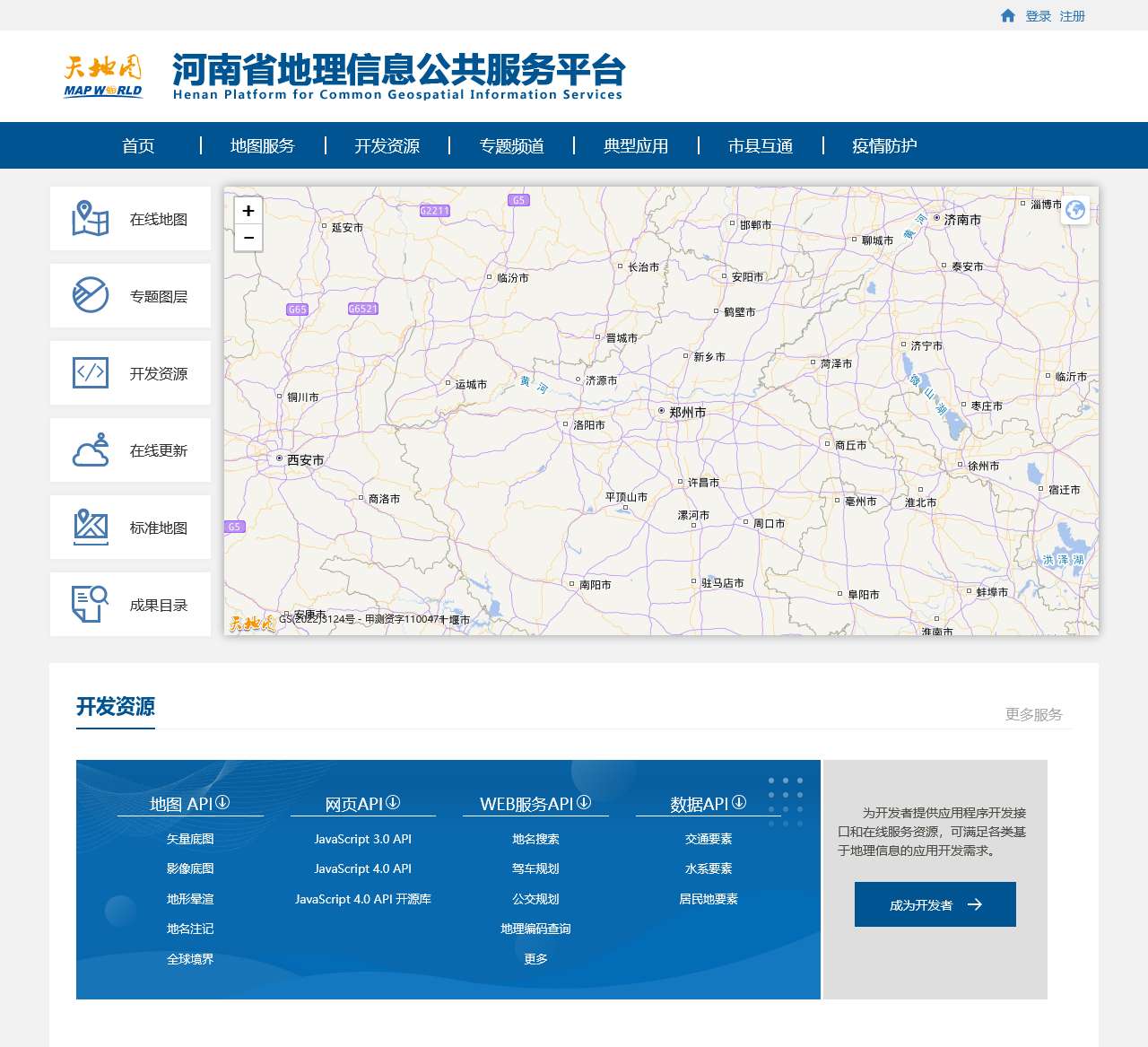Open JavaScript 3.0 API link

tap(363, 839)
